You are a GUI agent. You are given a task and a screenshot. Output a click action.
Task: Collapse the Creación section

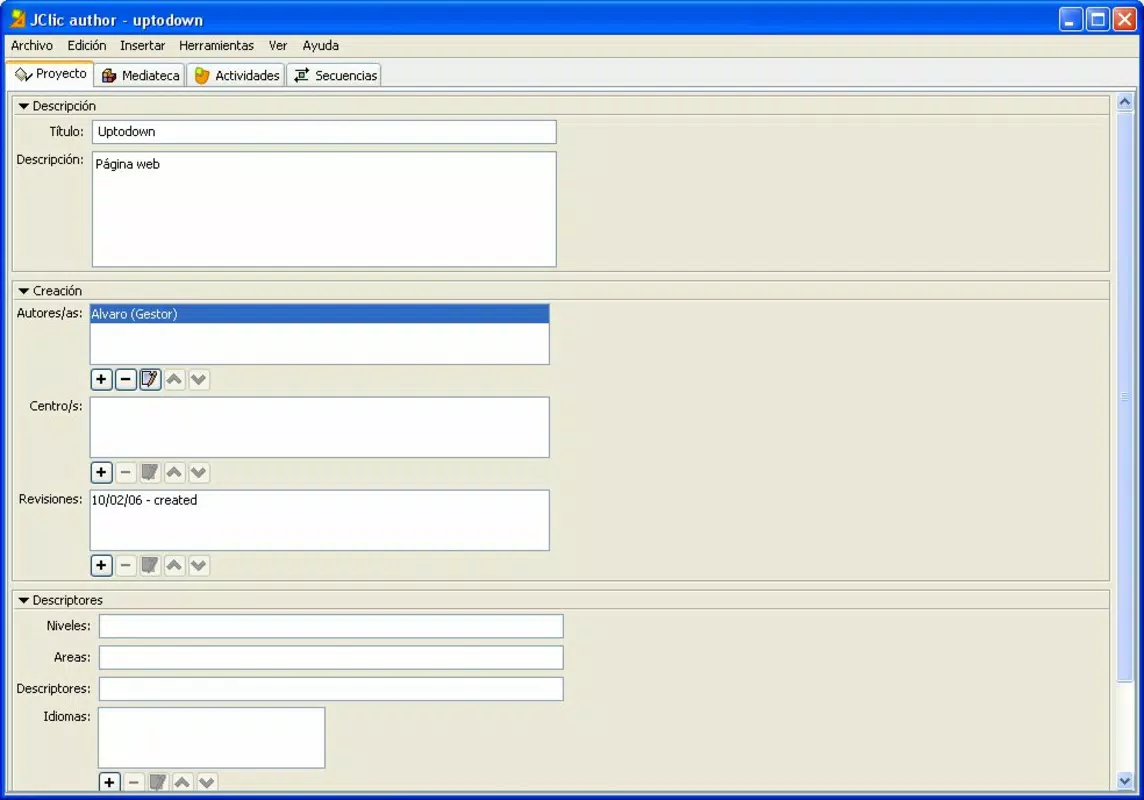pos(23,291)
